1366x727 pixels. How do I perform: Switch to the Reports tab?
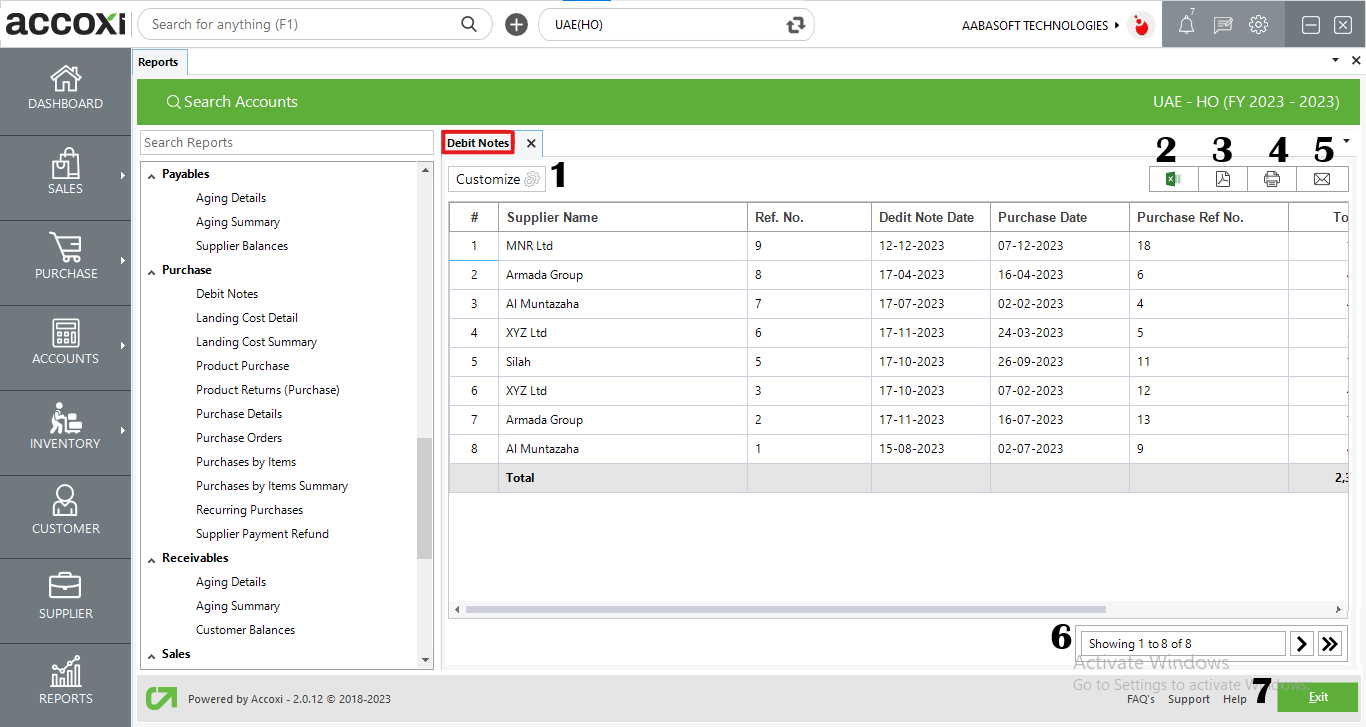[159, 61]
